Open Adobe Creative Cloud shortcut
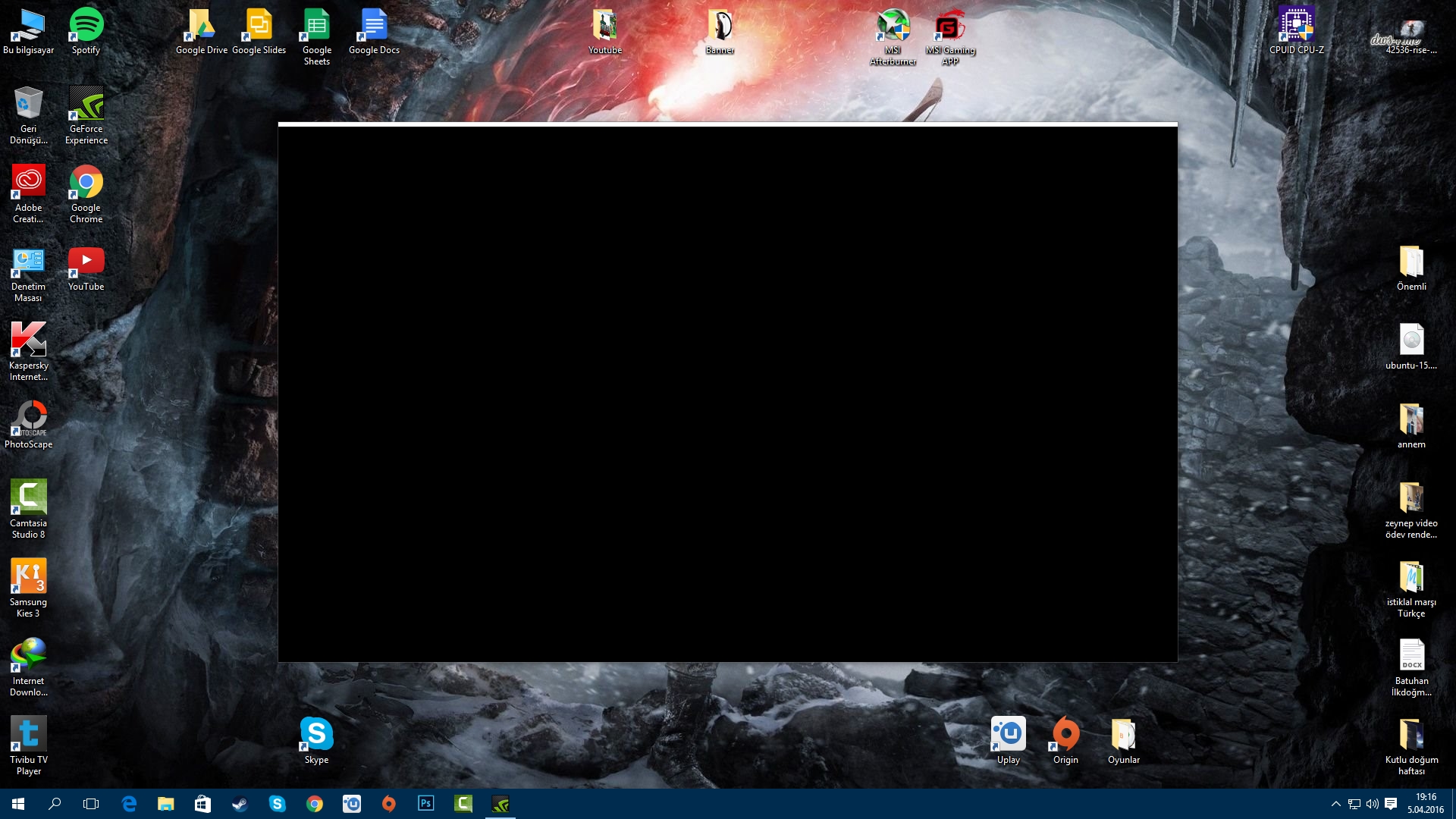Image resolution: width=1456 pixels, height=819 pixels. click(x=29, y=194)
